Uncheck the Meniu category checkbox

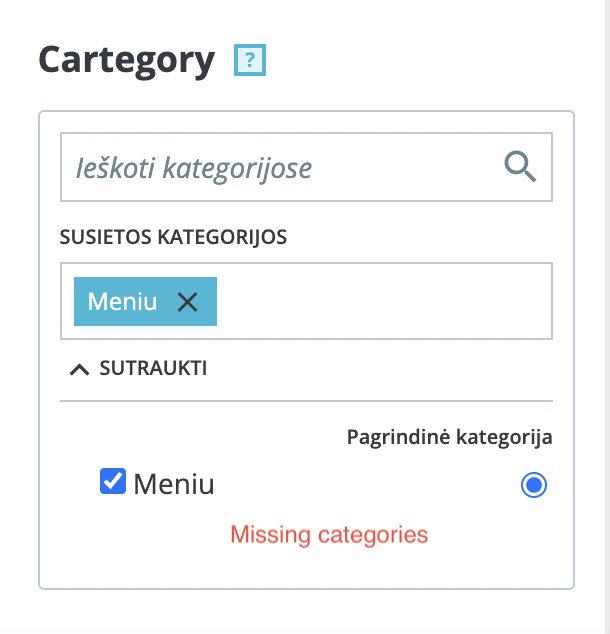pyautogui.click(x=113, y=481)
